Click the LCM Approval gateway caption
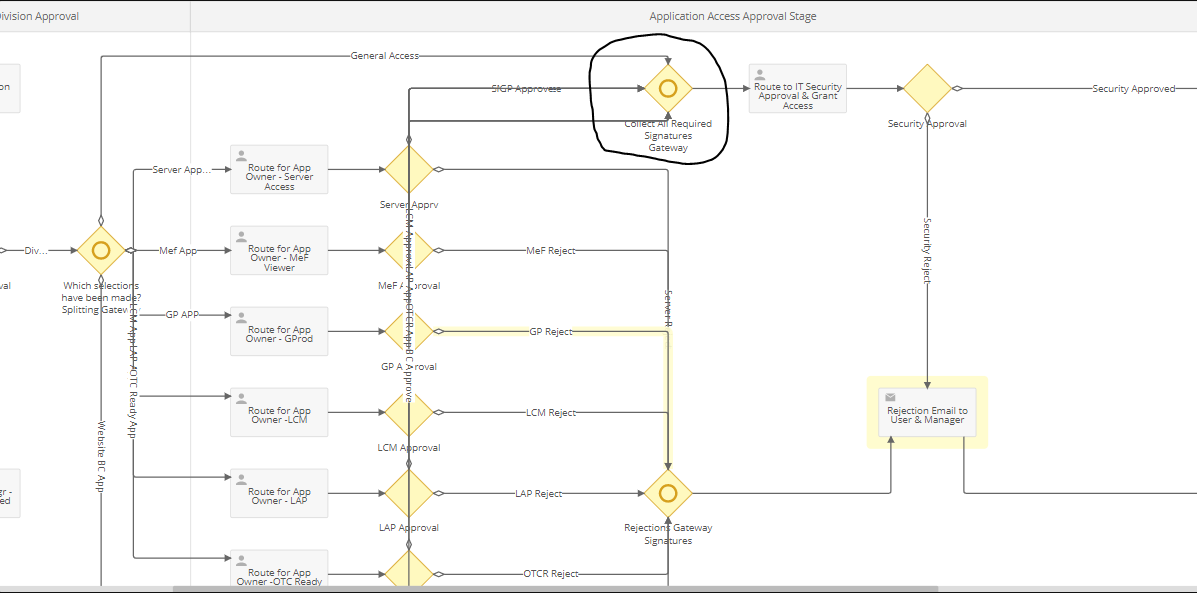Image resolution: width=1197 pixels, height=593 pixels. pyautogui.click(x=408, y=447)
